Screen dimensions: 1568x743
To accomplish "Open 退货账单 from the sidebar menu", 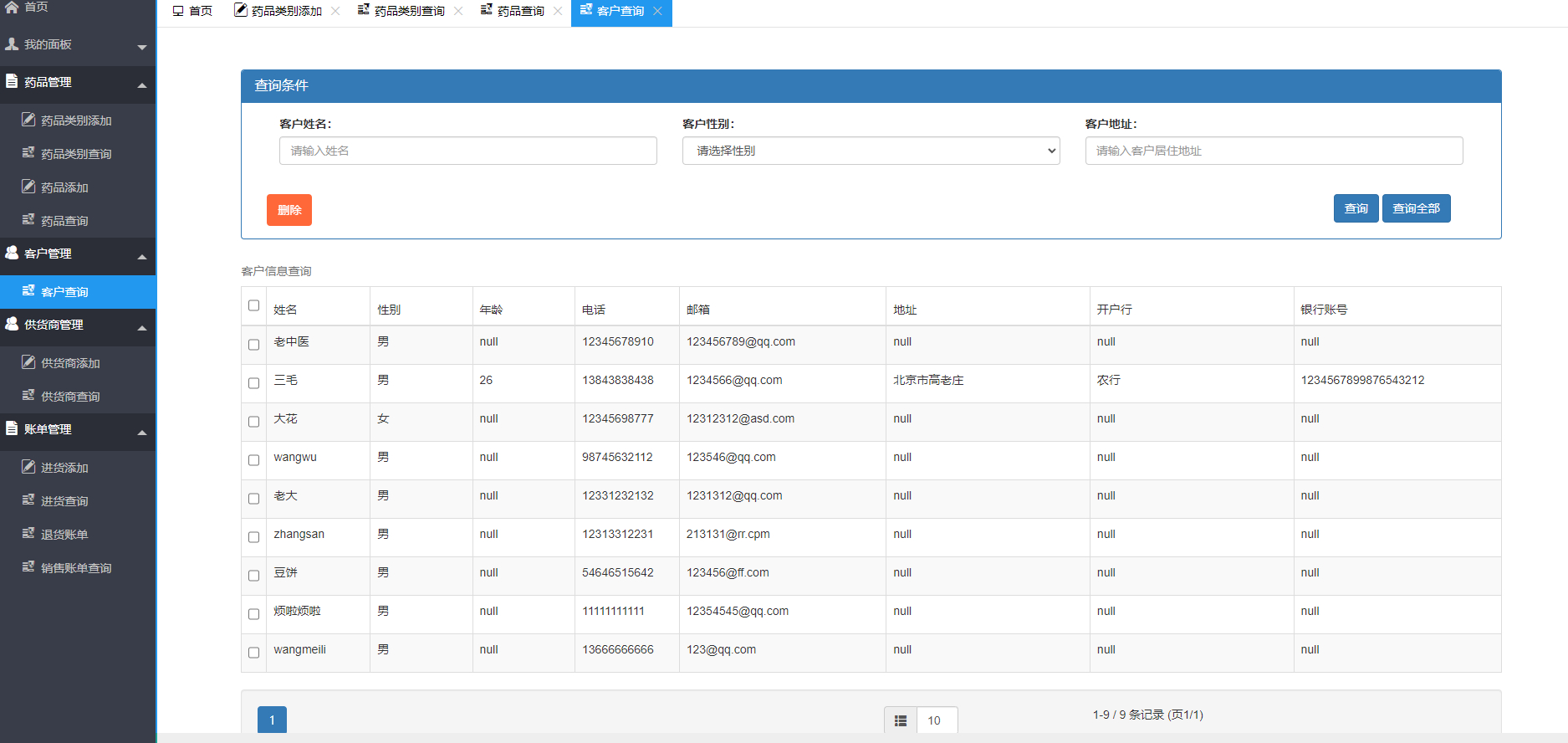I will [x=64, y=535].
